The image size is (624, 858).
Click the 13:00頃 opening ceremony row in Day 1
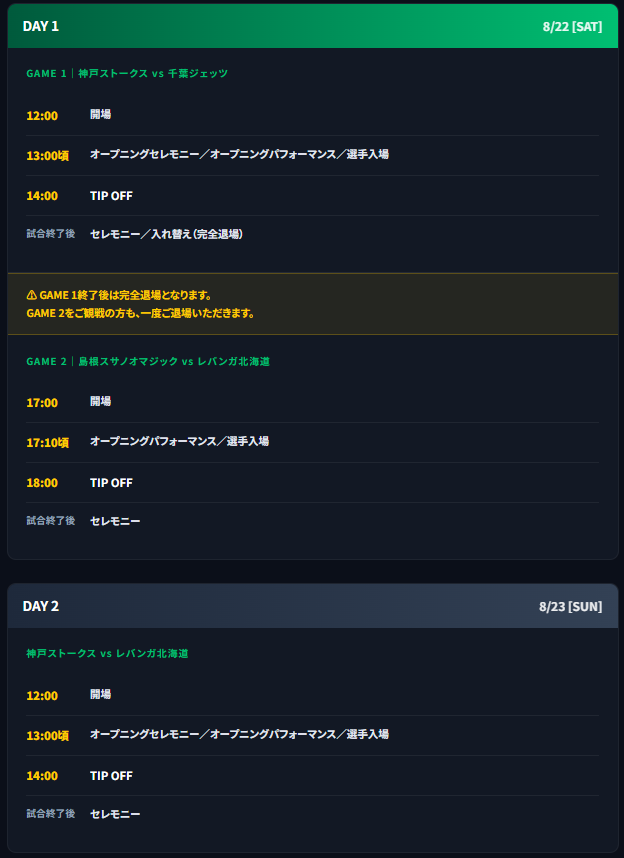(313, 155)
